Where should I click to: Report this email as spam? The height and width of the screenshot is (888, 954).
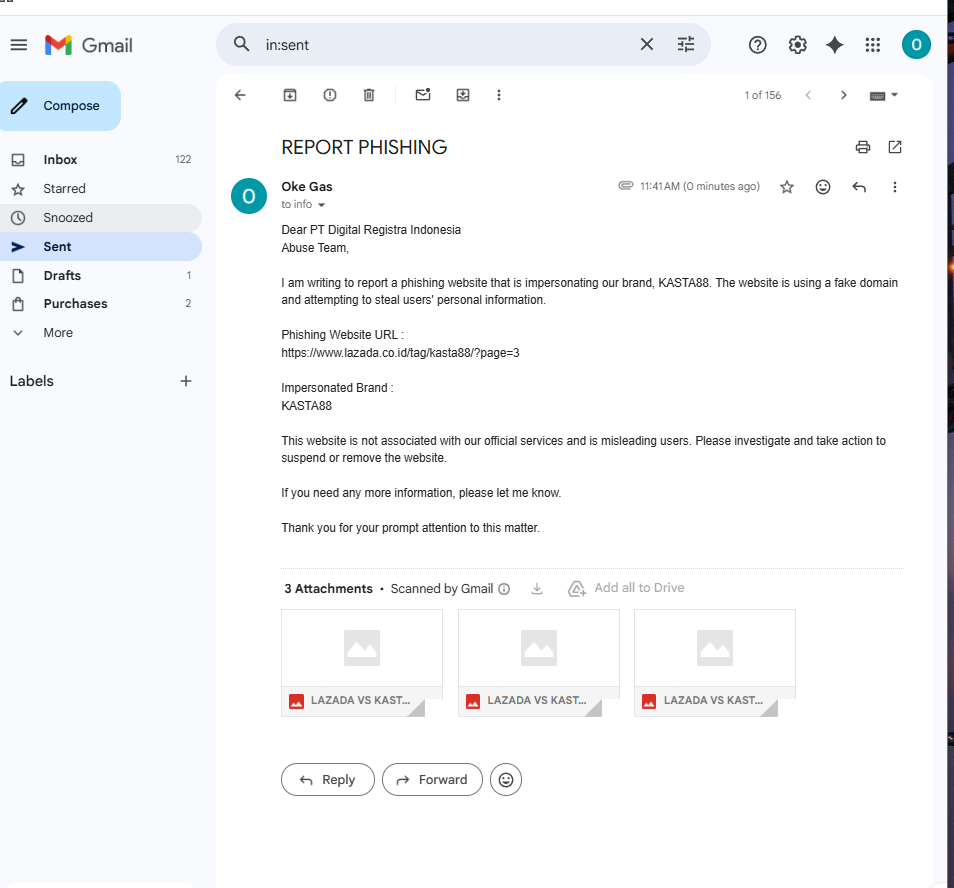point(330,95)
